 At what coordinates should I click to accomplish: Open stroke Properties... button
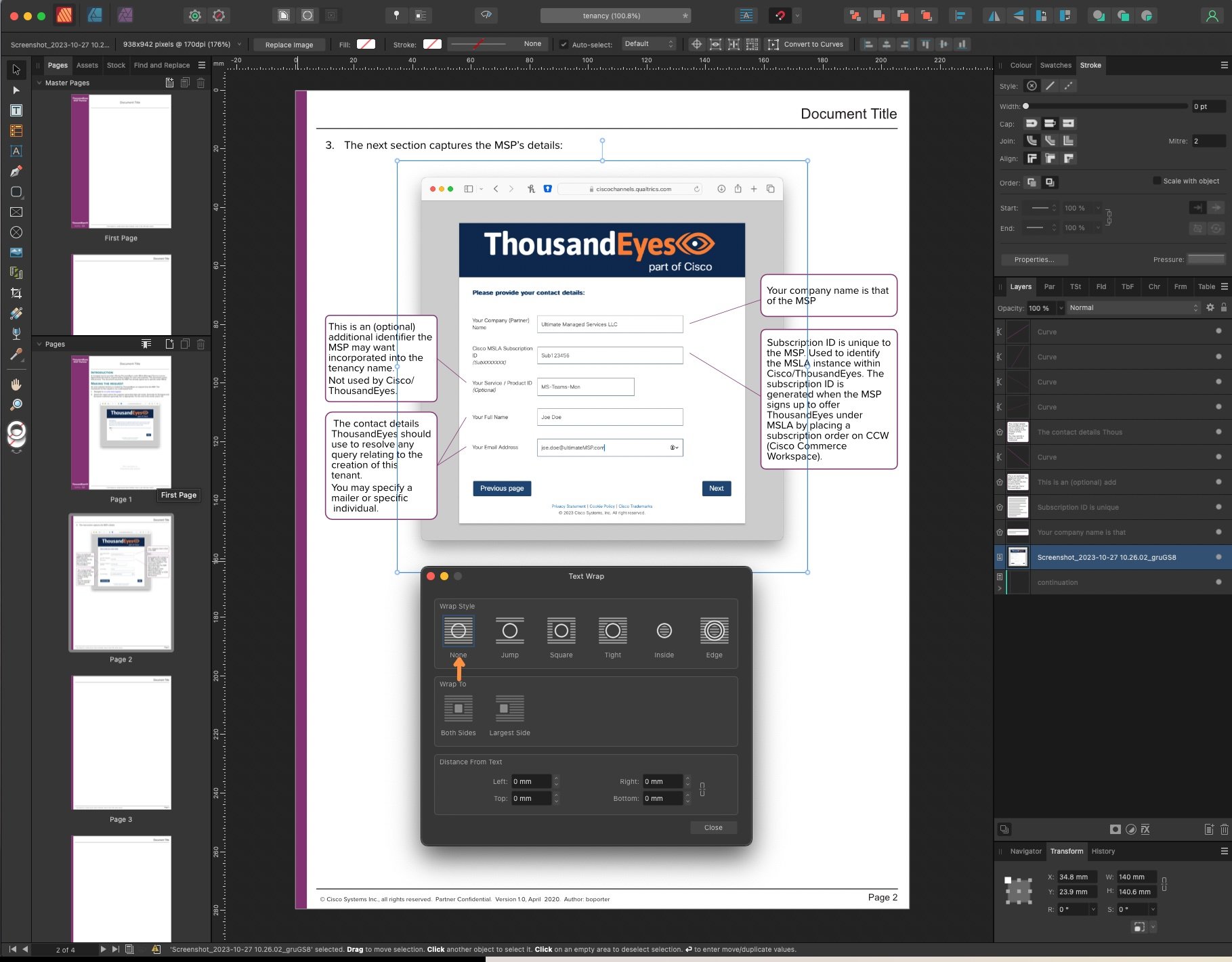tap(1034, 259)
